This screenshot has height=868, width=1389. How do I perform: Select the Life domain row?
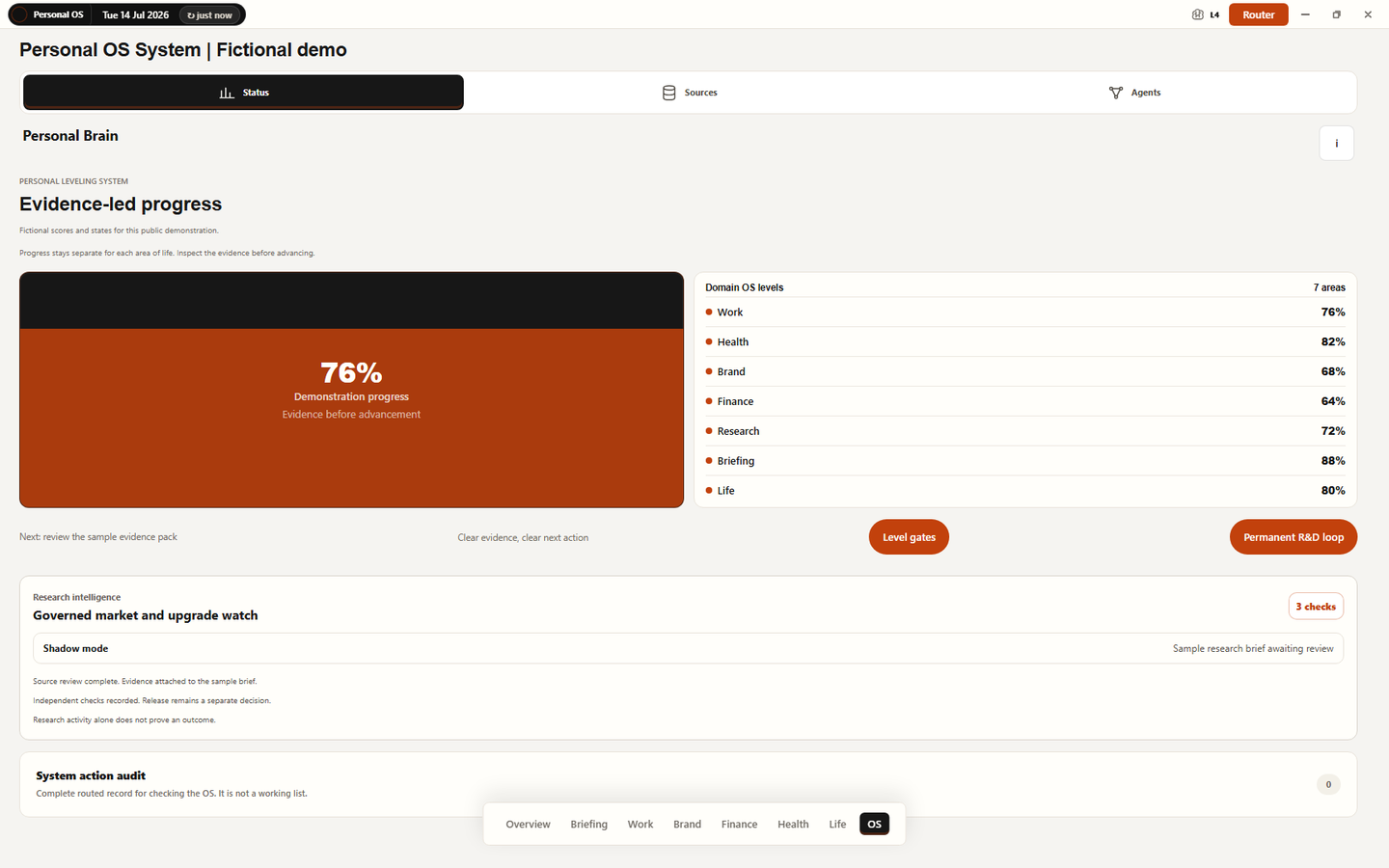click(x=1024, y=491)
